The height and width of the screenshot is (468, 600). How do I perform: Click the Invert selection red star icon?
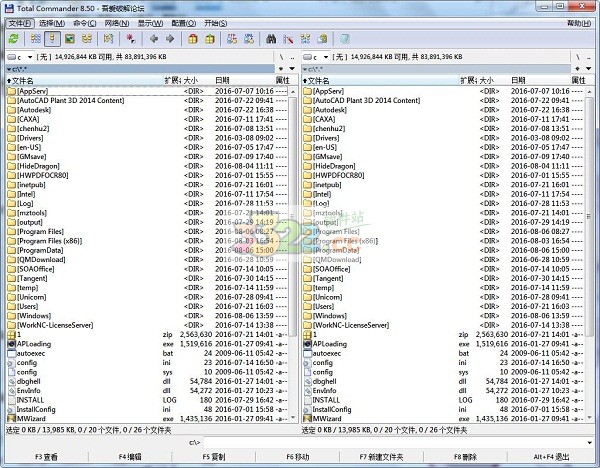point(130,39)
